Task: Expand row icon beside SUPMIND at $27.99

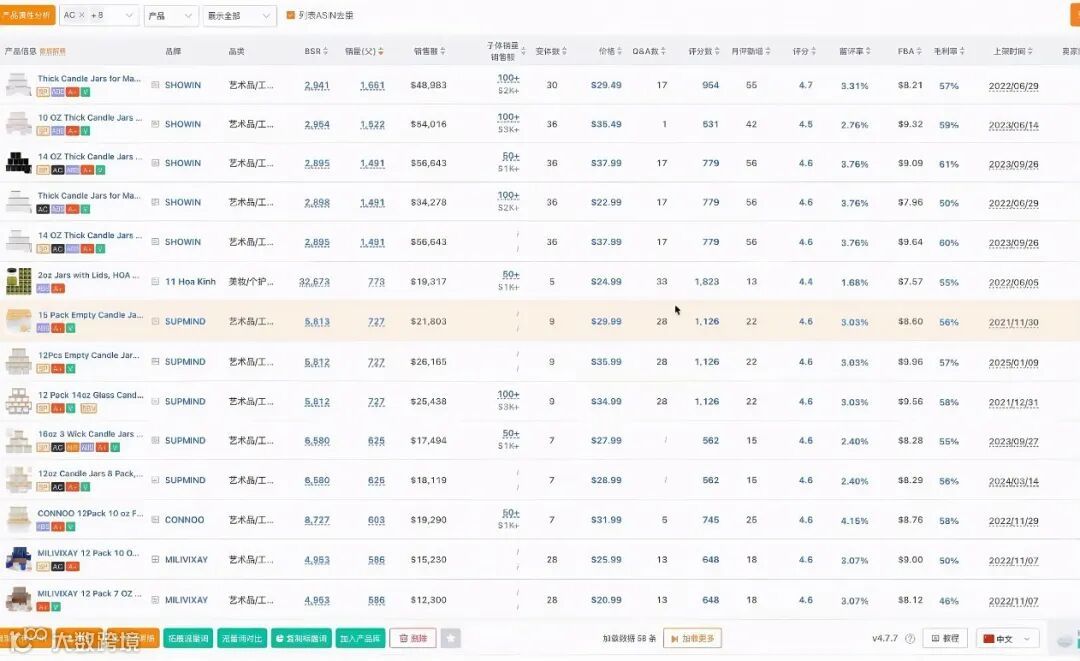Action: click(x=155, y=440)
